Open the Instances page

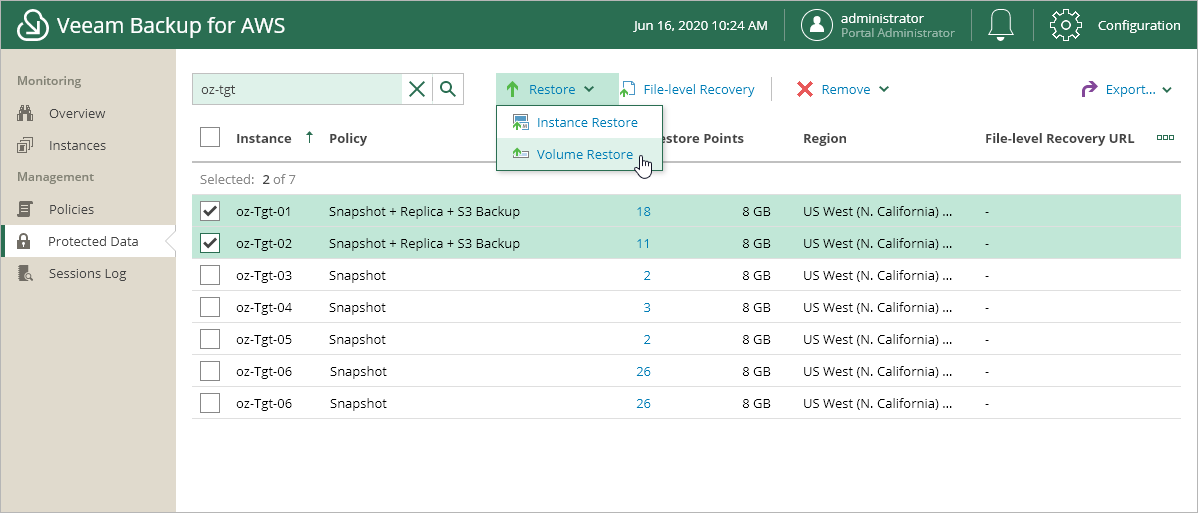point(77,145)
